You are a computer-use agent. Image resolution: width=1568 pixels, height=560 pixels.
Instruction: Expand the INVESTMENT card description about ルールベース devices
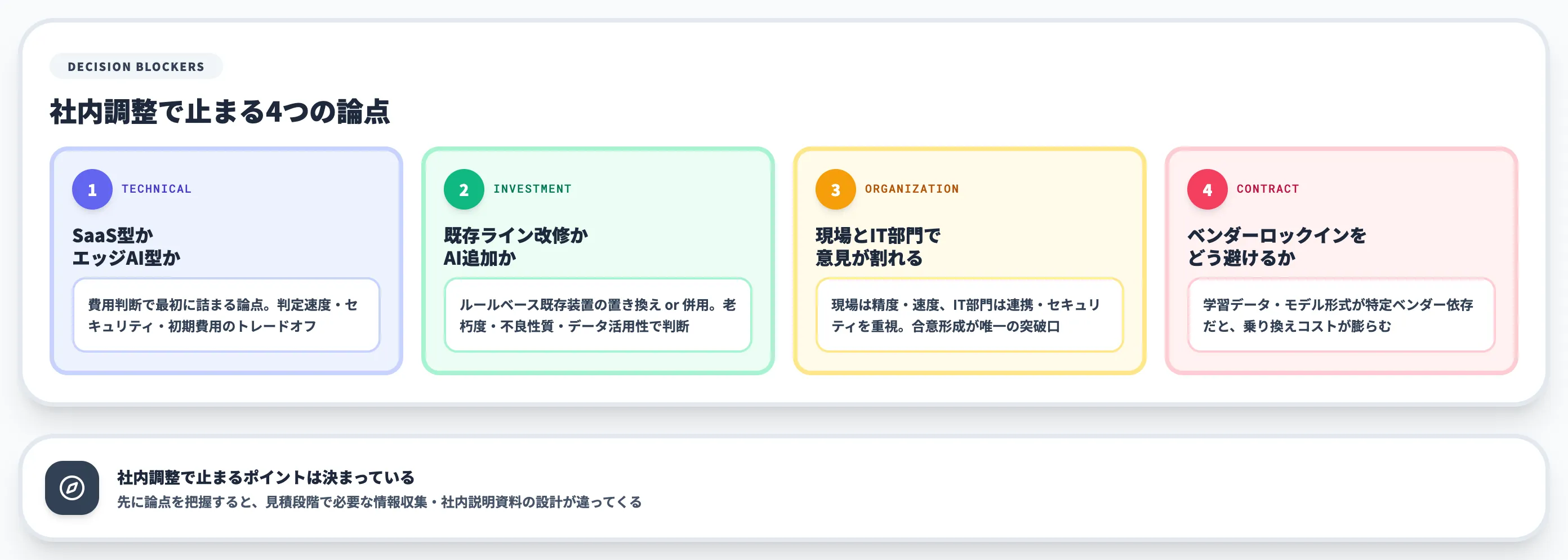tap(598, 315)
